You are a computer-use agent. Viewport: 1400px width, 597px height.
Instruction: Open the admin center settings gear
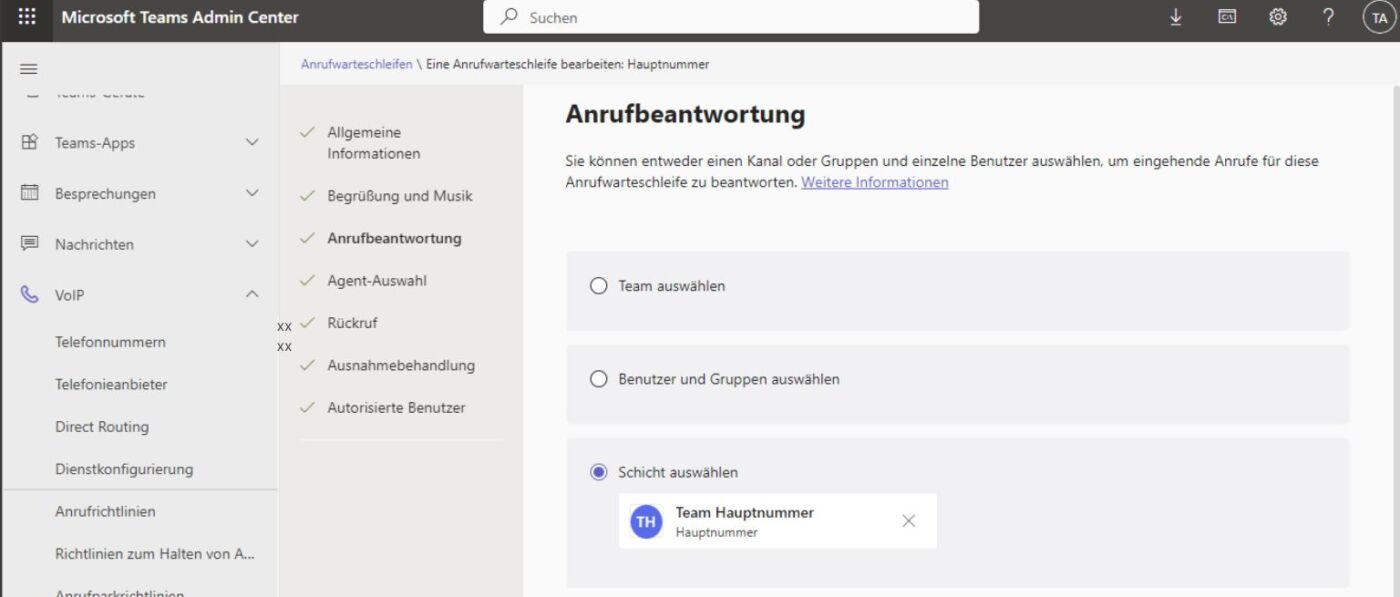(x=1277, y=17)
